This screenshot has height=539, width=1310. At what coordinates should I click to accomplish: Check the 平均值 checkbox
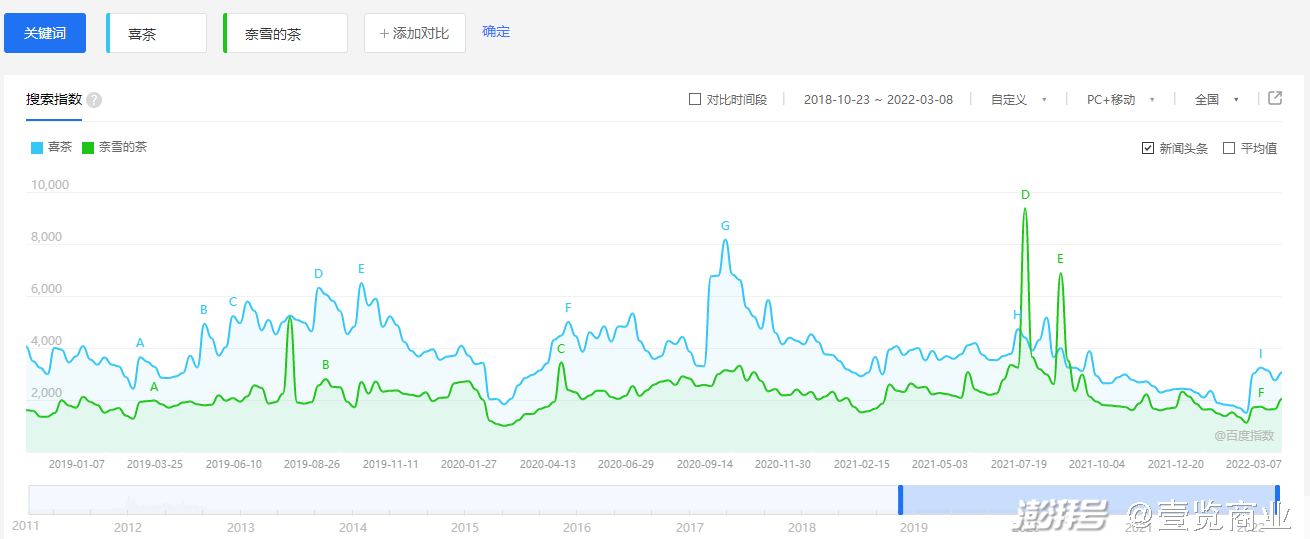(x=1229, y=148)
